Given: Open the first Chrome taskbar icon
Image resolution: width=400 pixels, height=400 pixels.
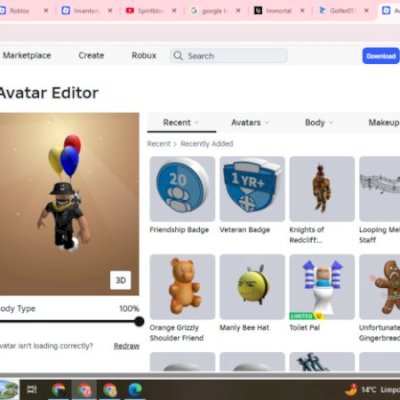Looking at the screenshot, I should coord(59,389).
